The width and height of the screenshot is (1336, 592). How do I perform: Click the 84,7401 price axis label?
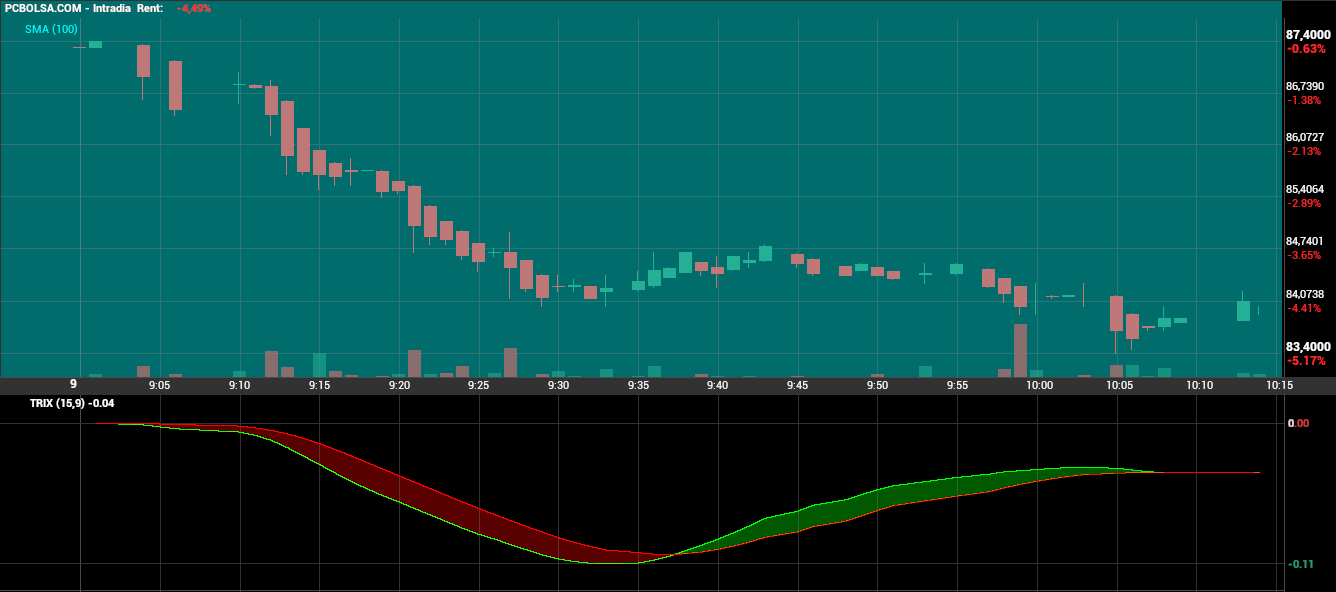pyautogui.click(x=1305, y=241)
